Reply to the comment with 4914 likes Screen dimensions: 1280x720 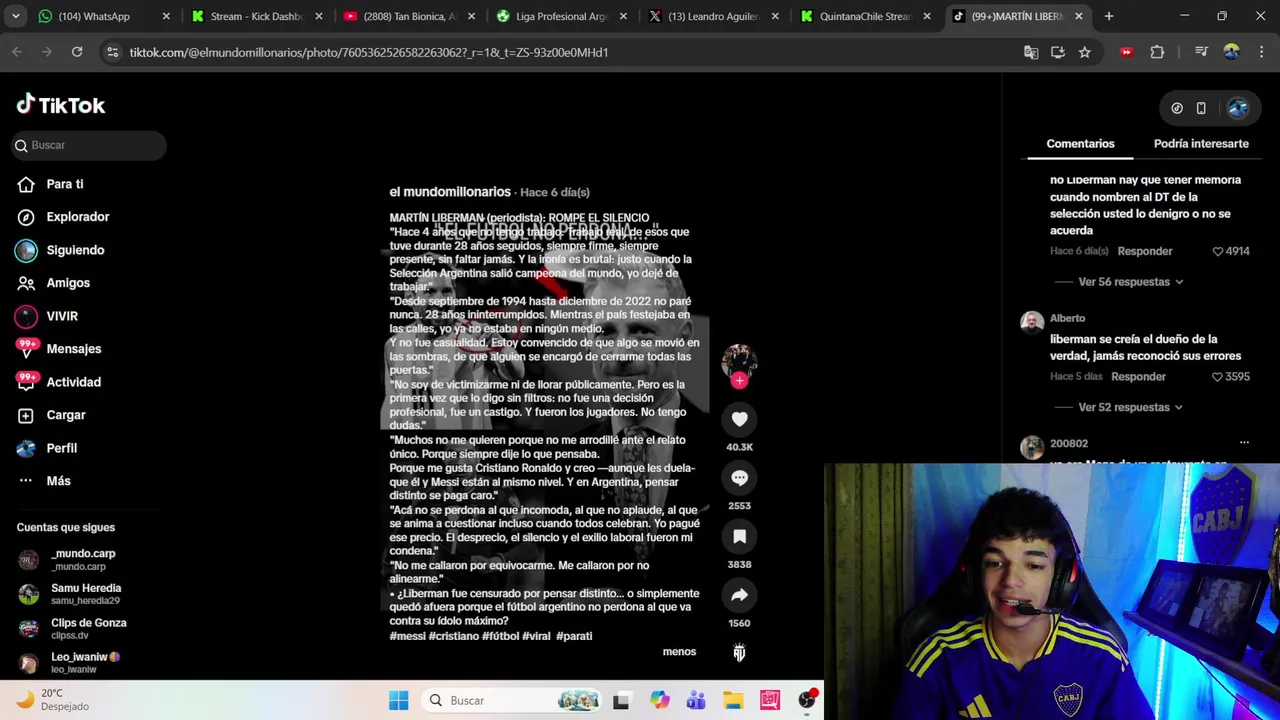pos(1145,251)
